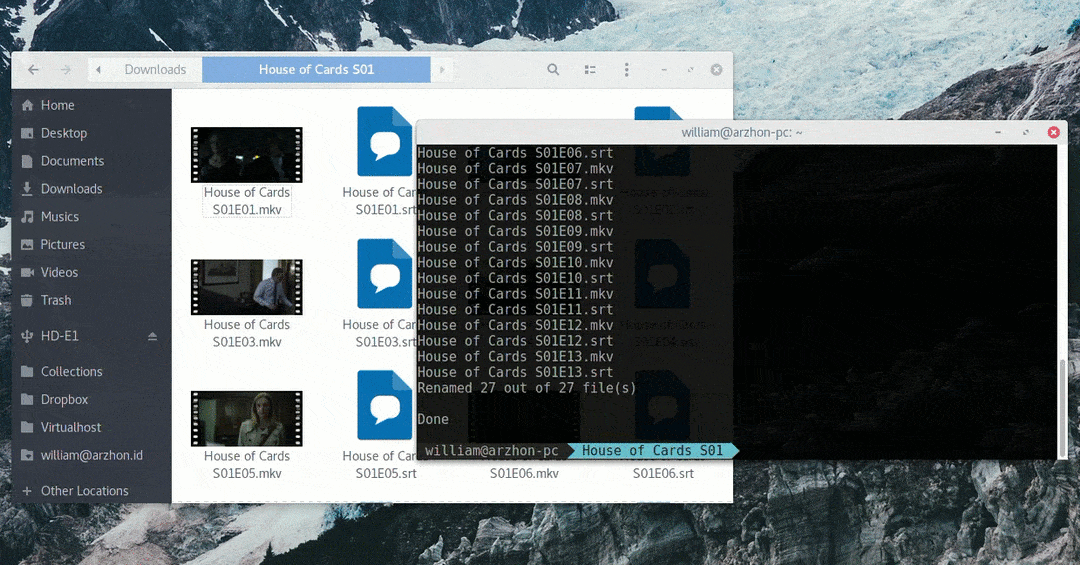Open Other Locations in the sidebar
1080x565 pixels.
click(91, 491)
